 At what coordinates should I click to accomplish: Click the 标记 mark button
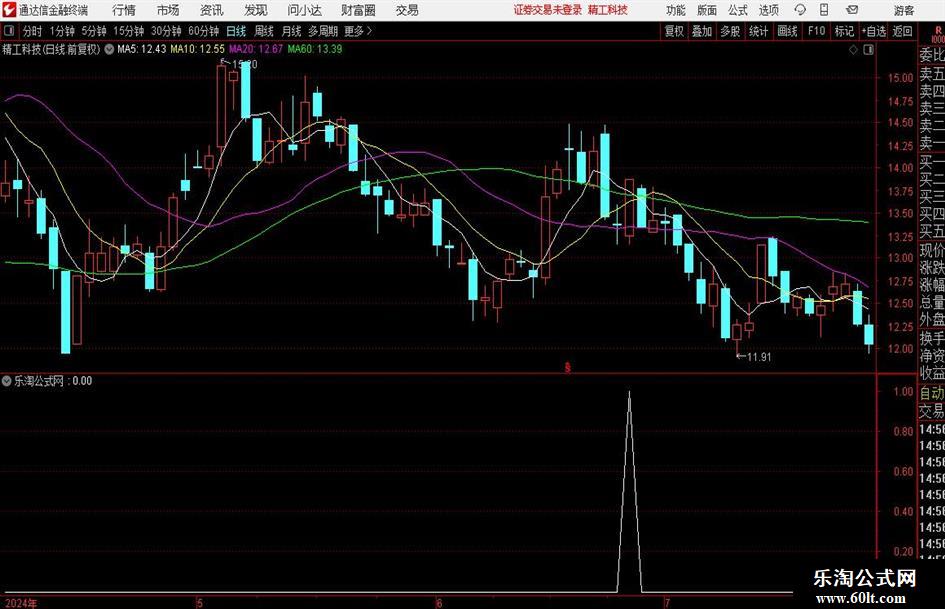click(x=844, y=31)
